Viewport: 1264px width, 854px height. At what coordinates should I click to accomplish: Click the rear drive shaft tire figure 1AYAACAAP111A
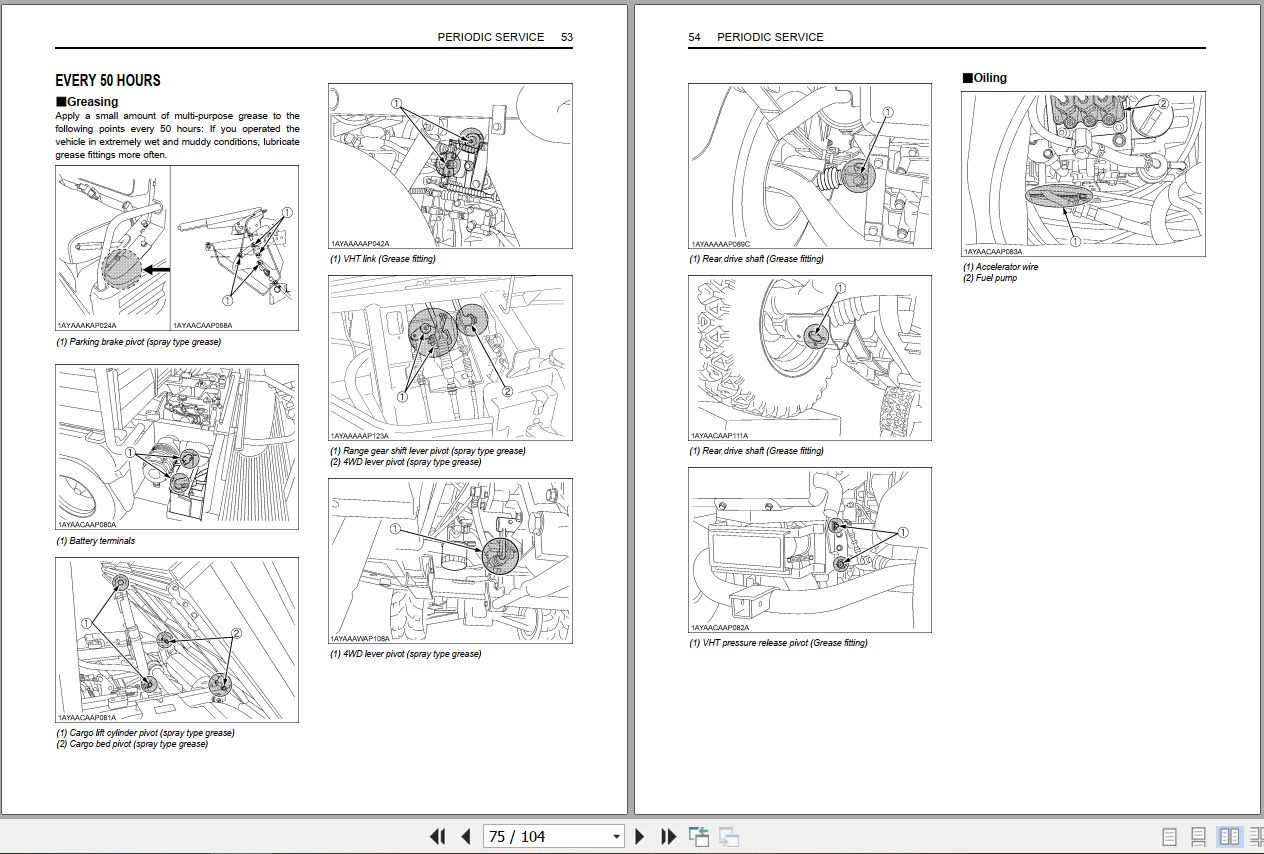(809, 358)
